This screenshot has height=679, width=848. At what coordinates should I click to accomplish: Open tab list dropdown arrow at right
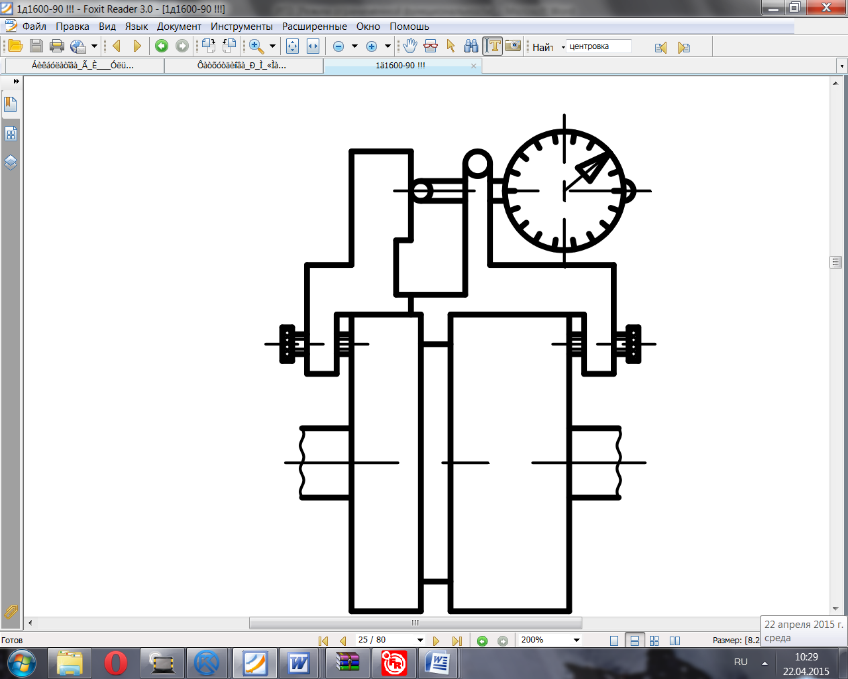[842, 66]
